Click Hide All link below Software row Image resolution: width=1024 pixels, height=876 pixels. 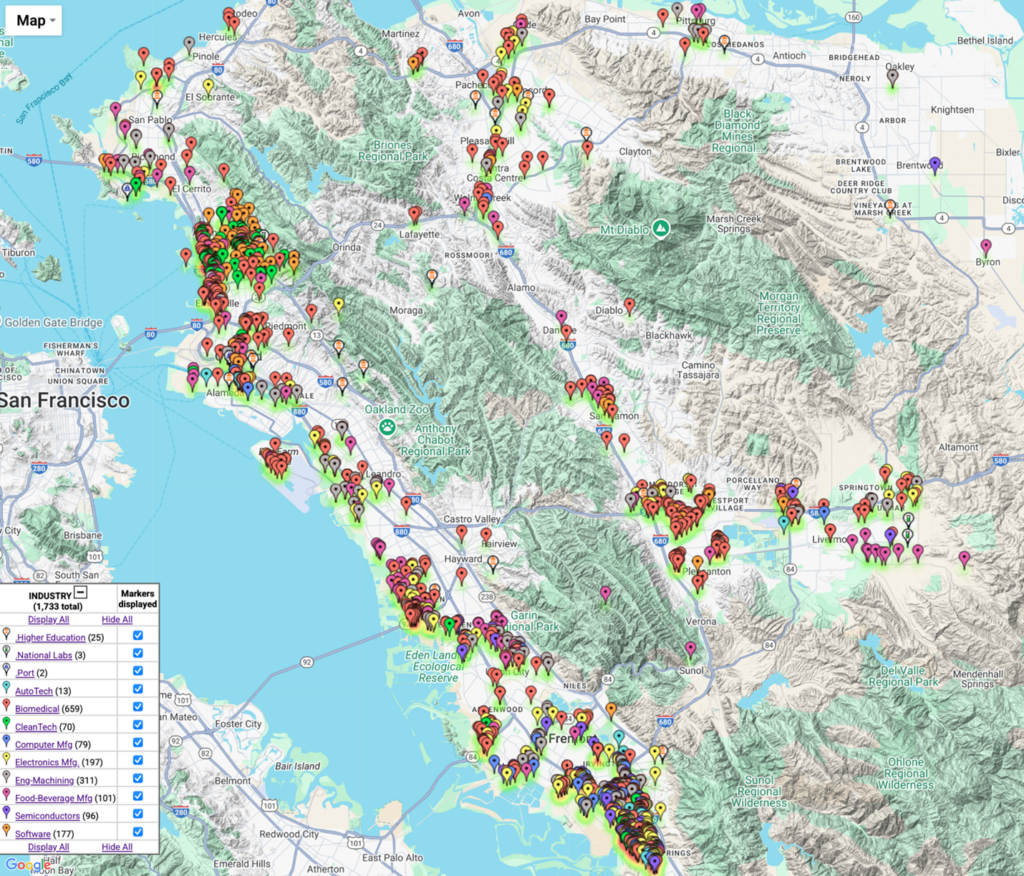pyautogui.click(x=117, y=847)
